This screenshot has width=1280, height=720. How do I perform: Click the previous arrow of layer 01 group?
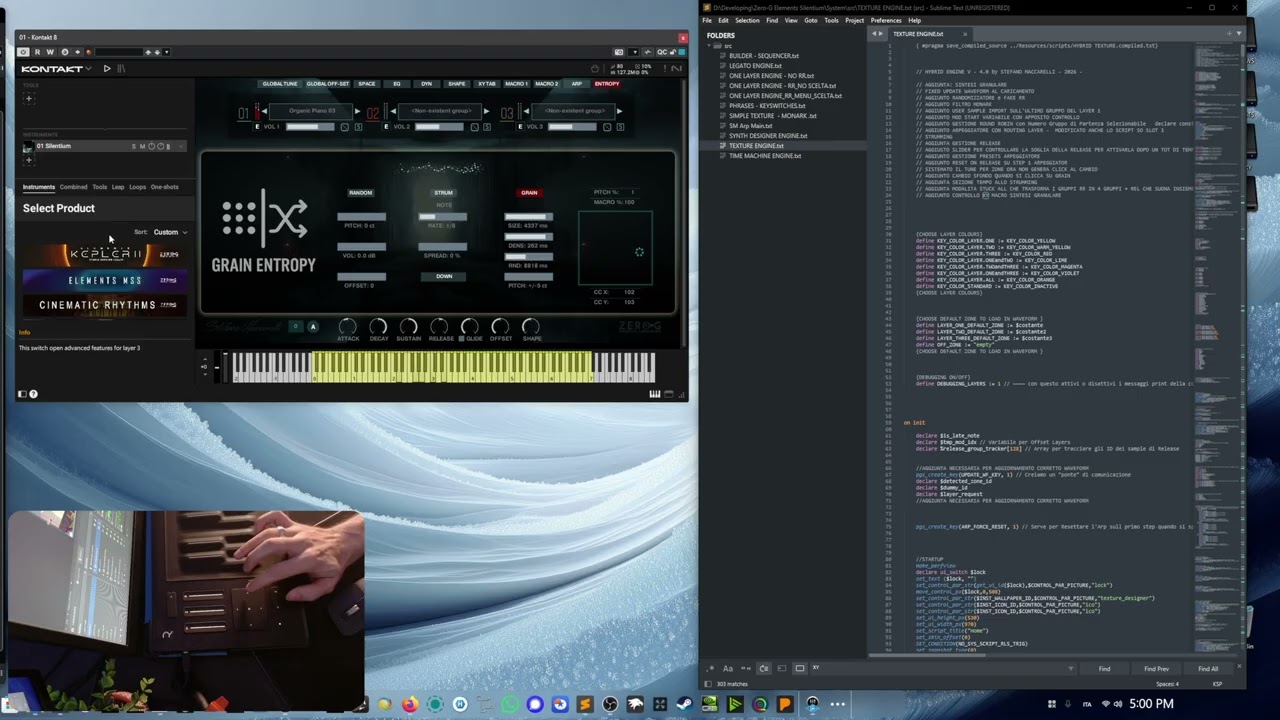(x=264, y=111)
